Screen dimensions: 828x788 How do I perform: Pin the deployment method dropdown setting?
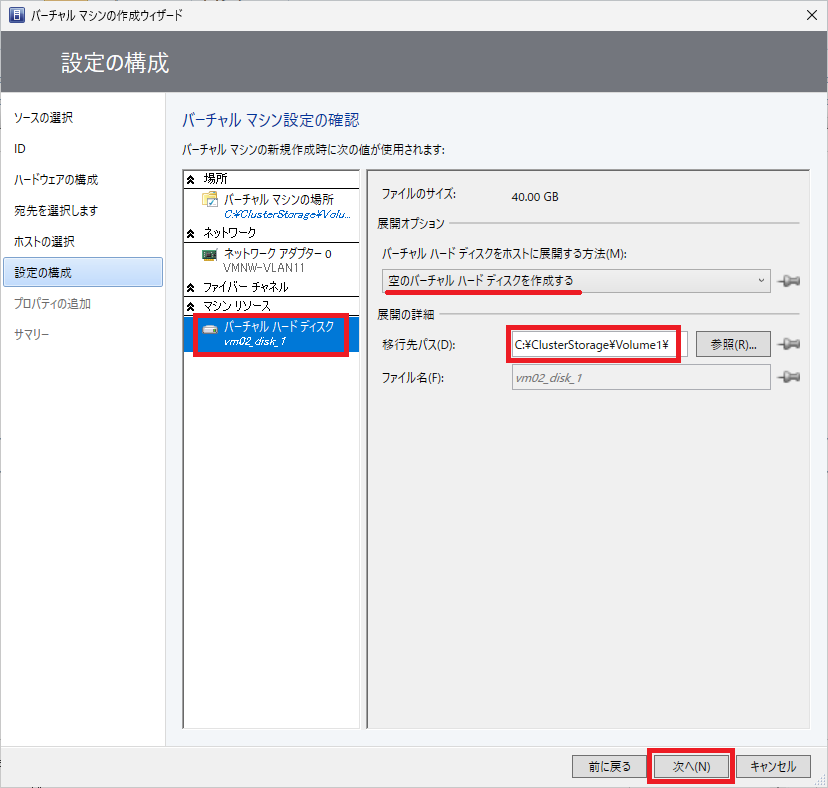789,281
